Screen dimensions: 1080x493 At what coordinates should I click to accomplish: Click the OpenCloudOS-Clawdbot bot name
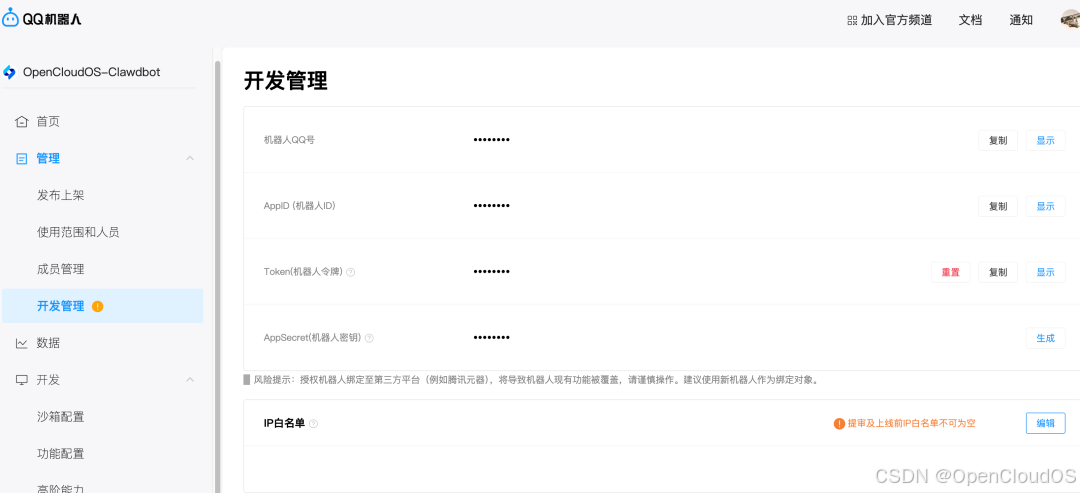92,72
